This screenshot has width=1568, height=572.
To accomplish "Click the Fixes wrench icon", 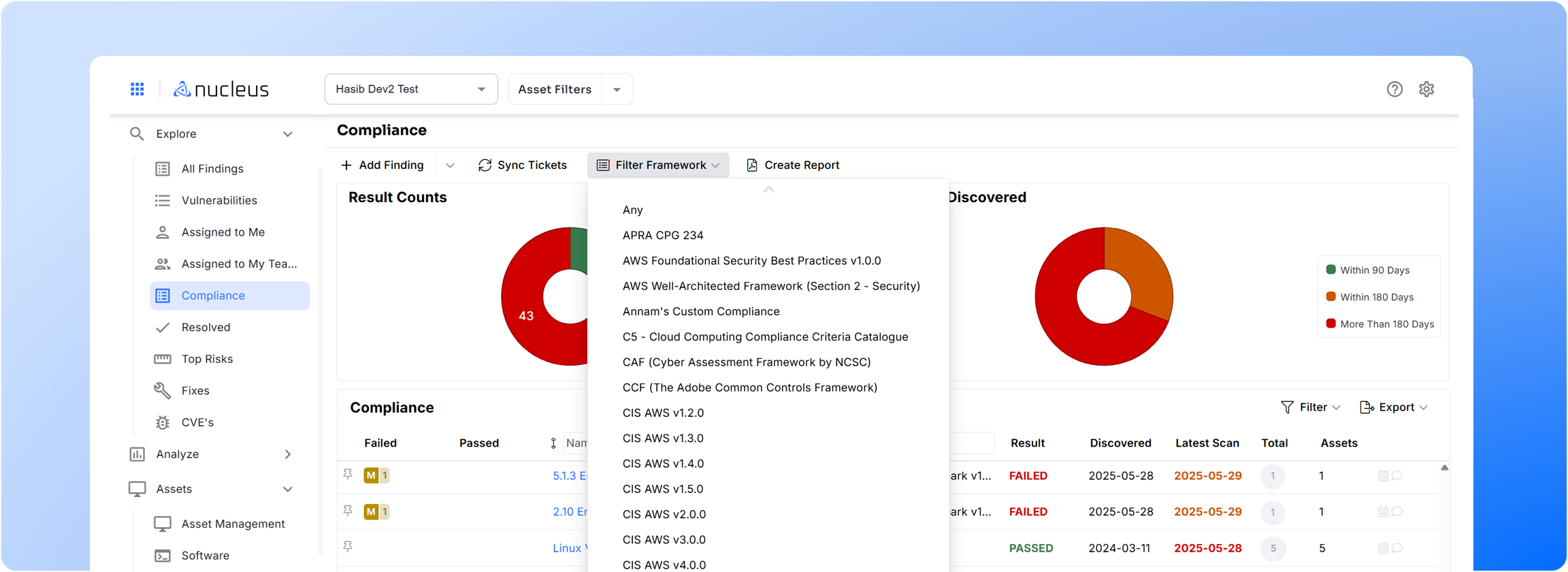I will click(x=163, y=390).
